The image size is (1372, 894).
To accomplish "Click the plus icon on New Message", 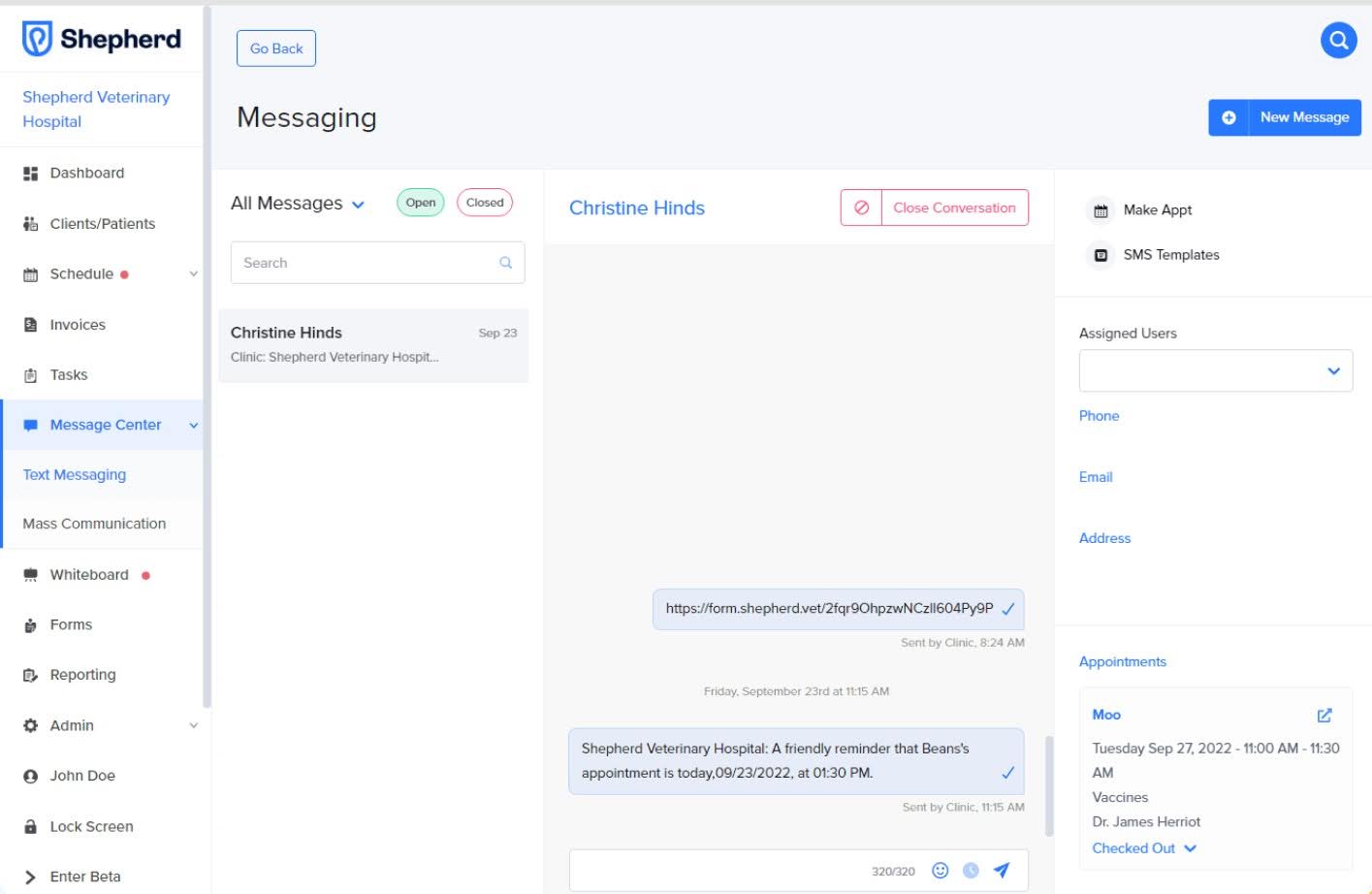I will [x=1228, y=117].
